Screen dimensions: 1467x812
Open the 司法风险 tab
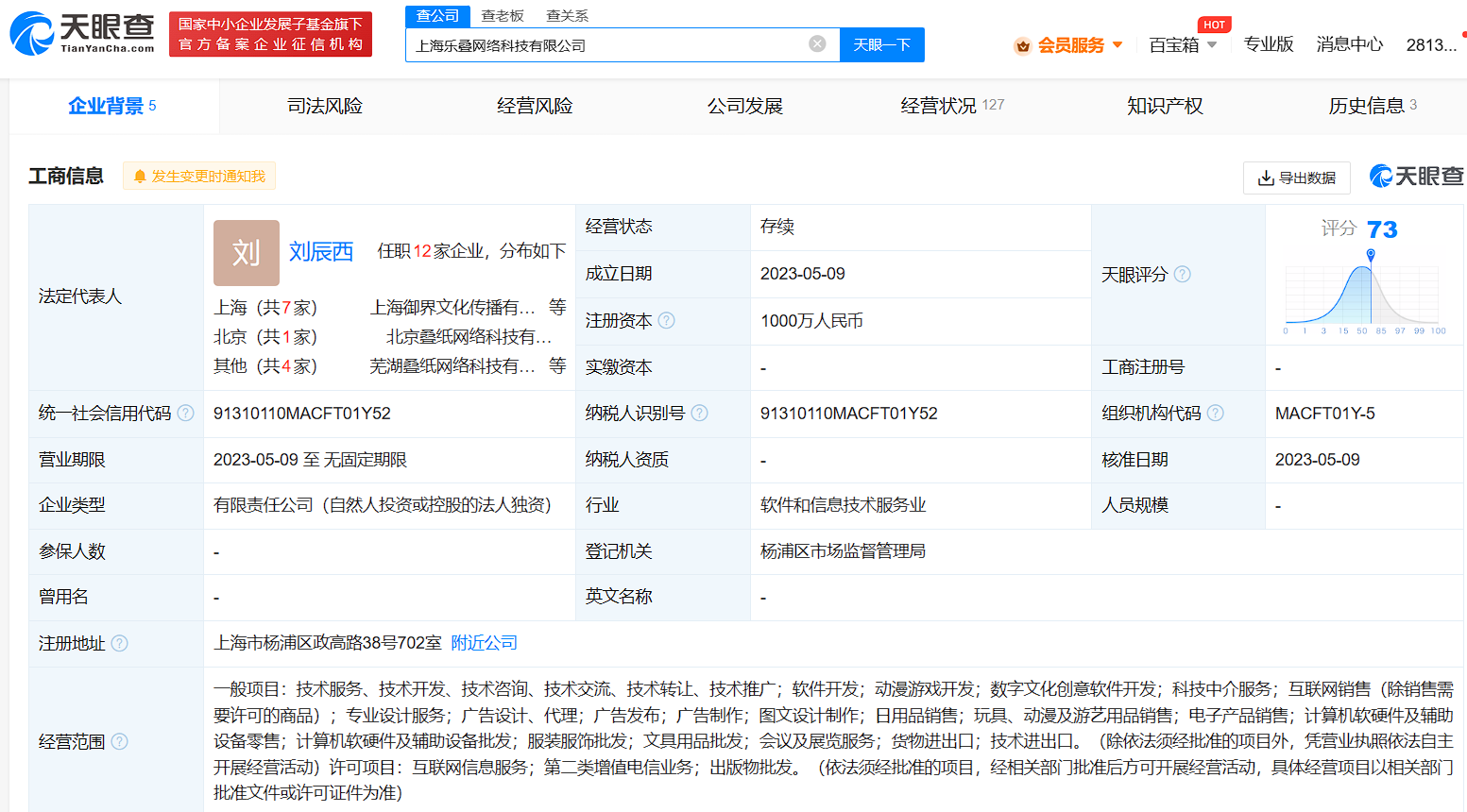tap(325, 106)
